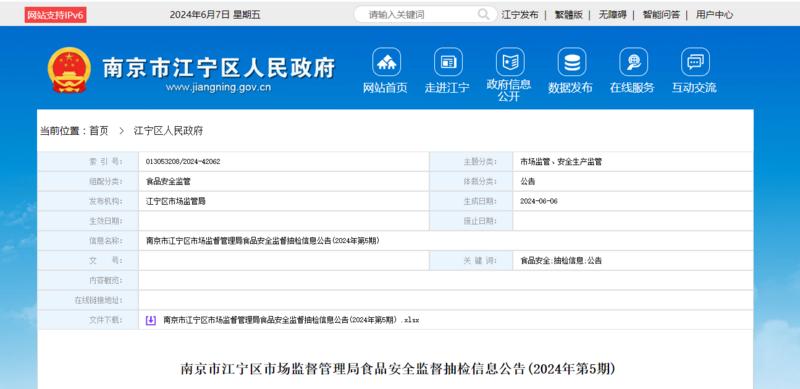800x389 pixels.
Task: Switch to 繁體版 traditional Chinese
Action: [568, 15]
